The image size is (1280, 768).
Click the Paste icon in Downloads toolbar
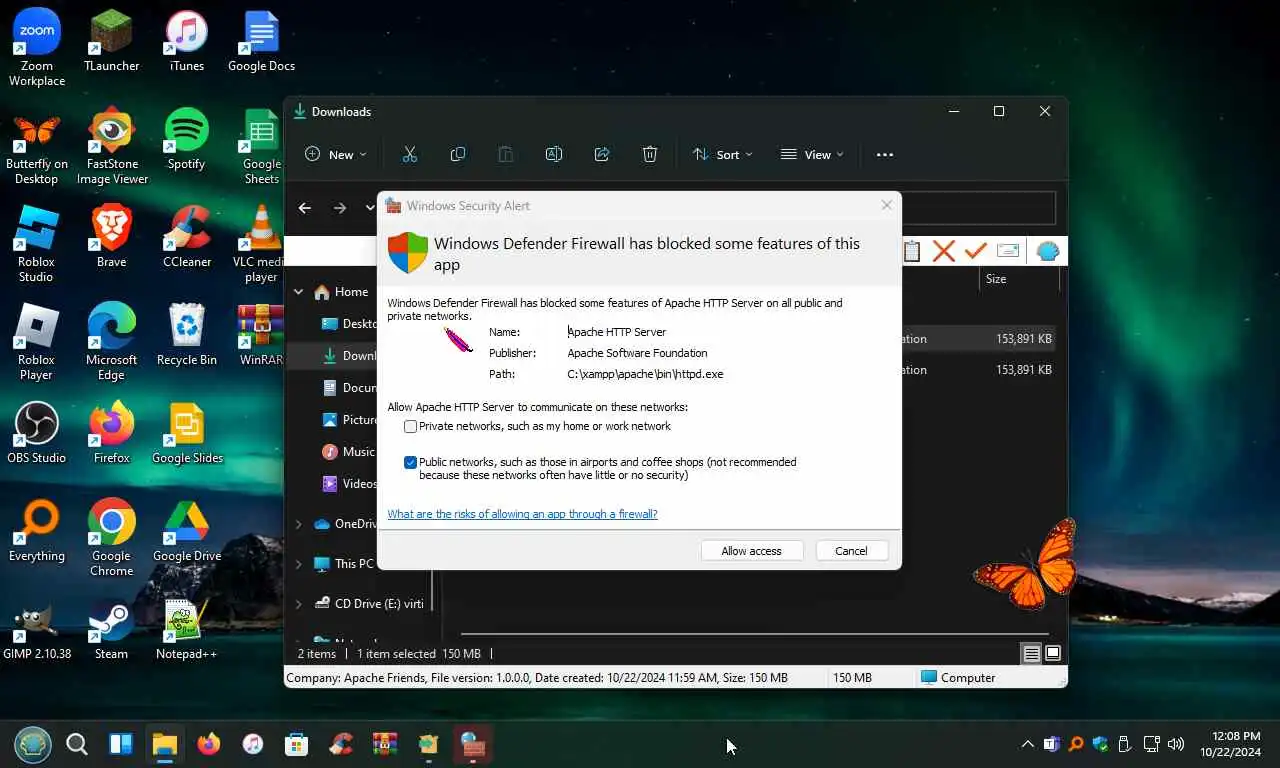coord(506,154)
